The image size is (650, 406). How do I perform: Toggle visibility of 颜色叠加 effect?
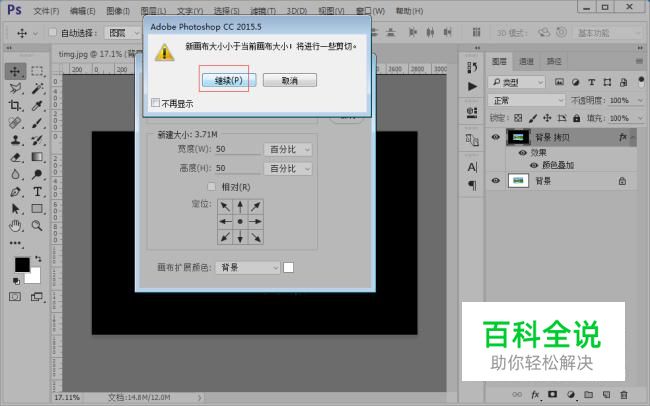tap(534, 165)
